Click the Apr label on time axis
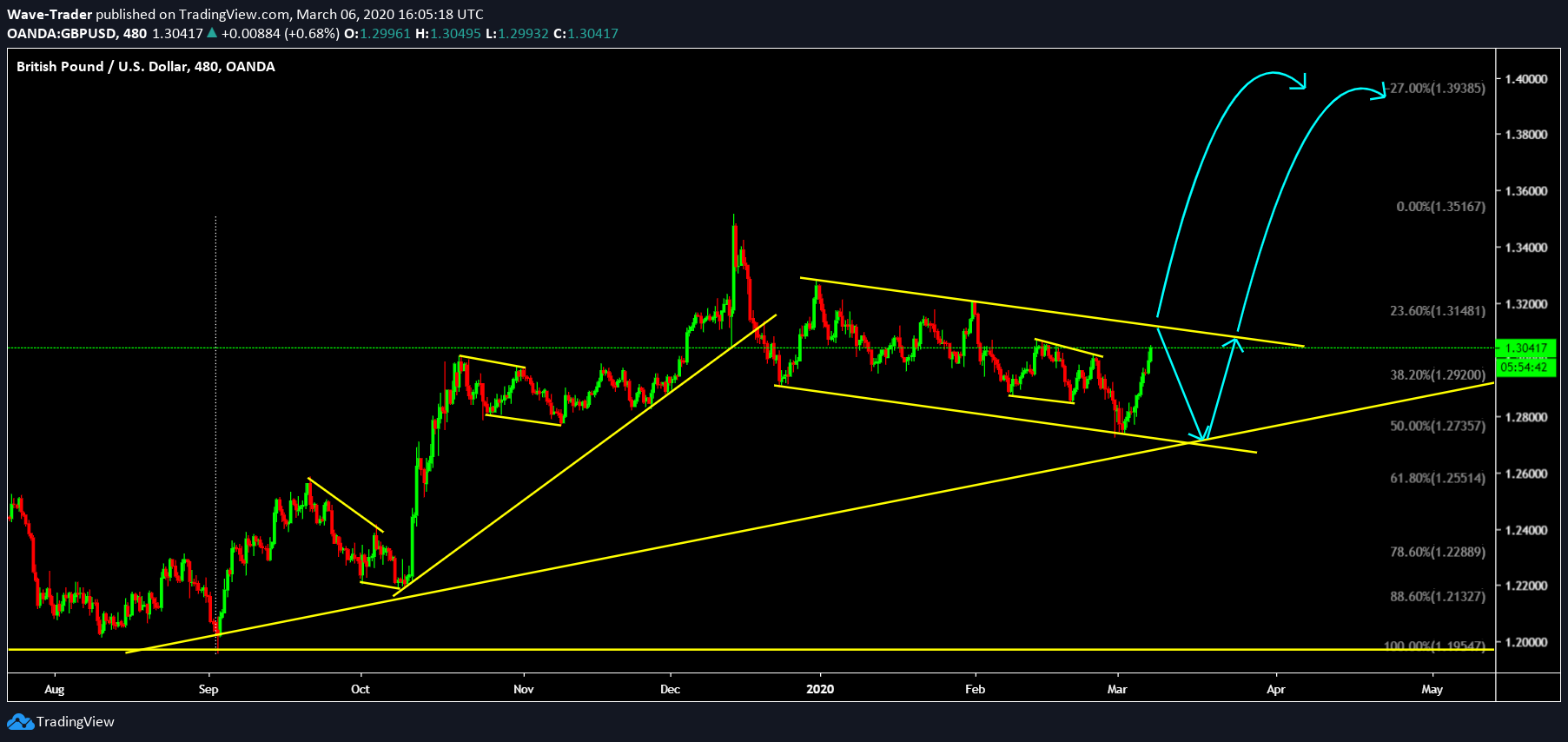This screenshot has width=1568, height=742. 1276,690
